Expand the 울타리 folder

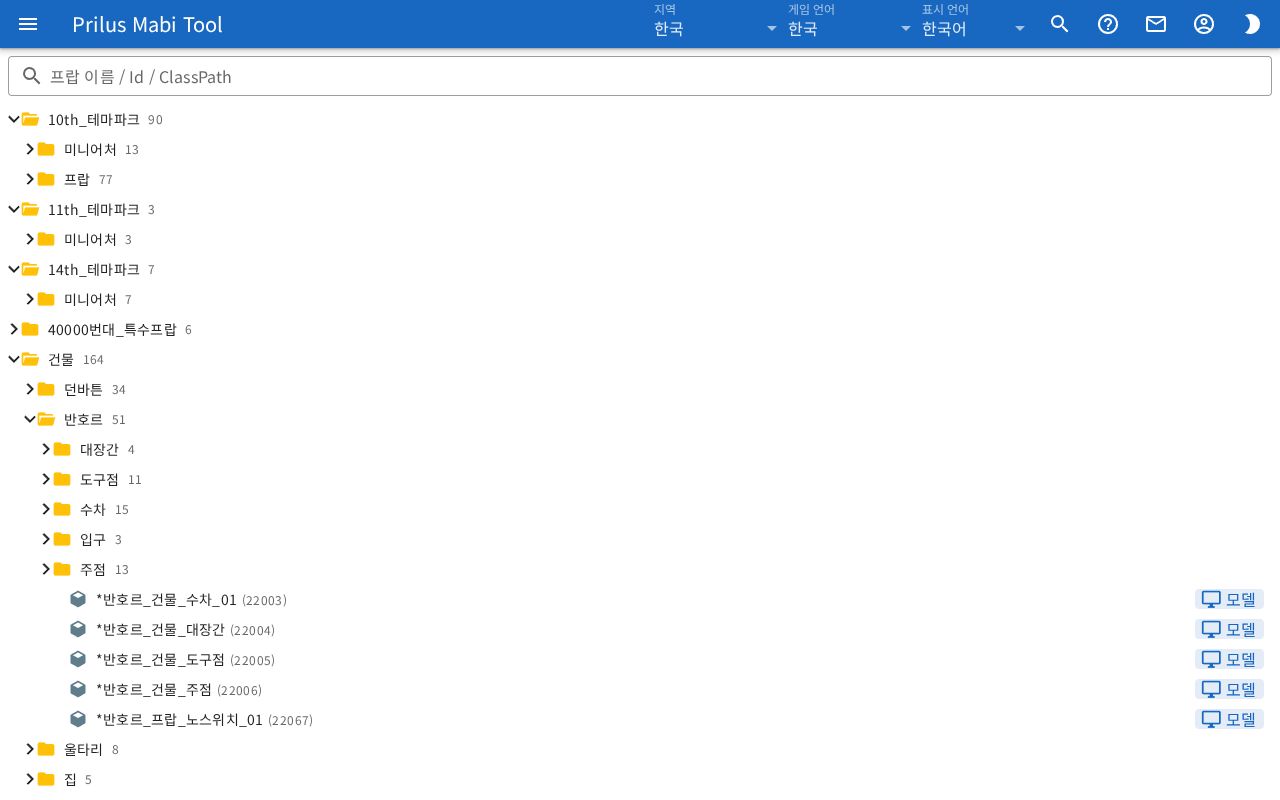[x=30, y=749]
